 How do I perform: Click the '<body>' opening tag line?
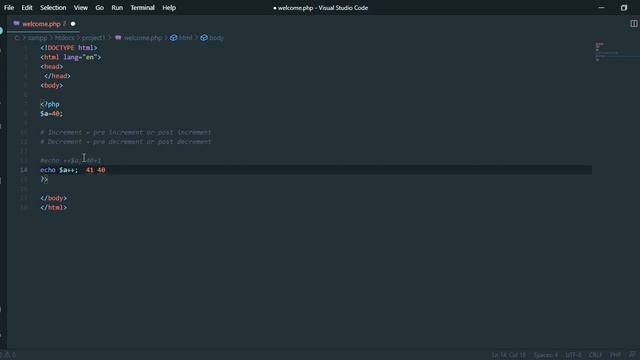click(51, 85)
